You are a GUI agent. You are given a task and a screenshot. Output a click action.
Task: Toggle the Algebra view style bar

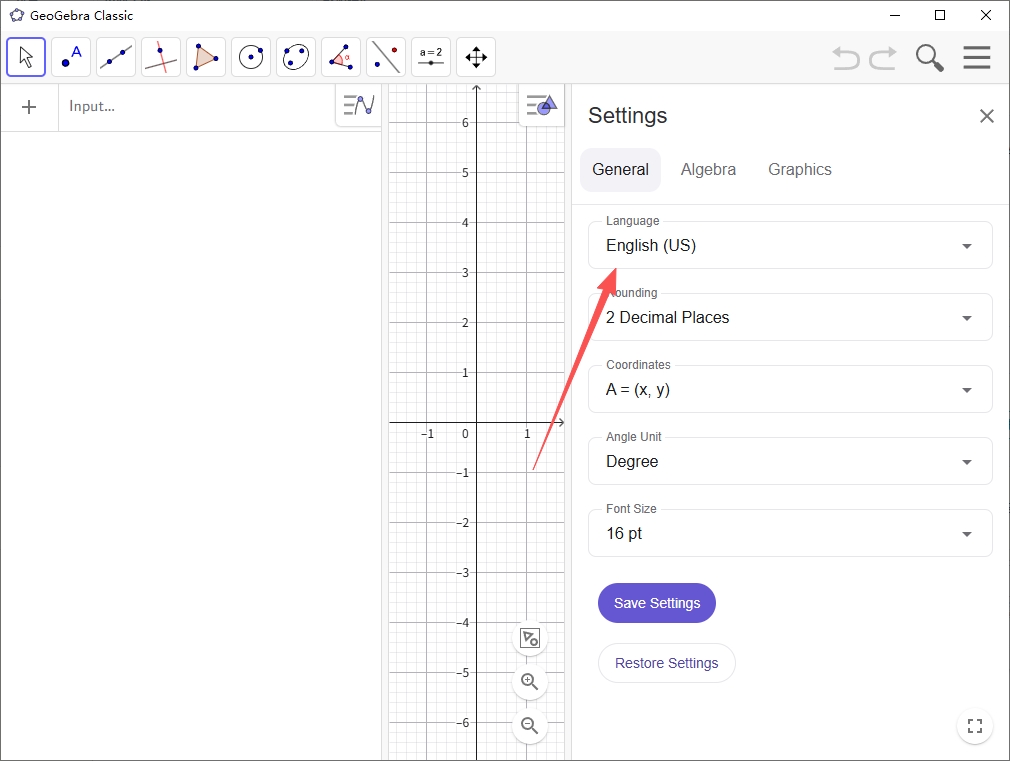click(x=359, y=105)
